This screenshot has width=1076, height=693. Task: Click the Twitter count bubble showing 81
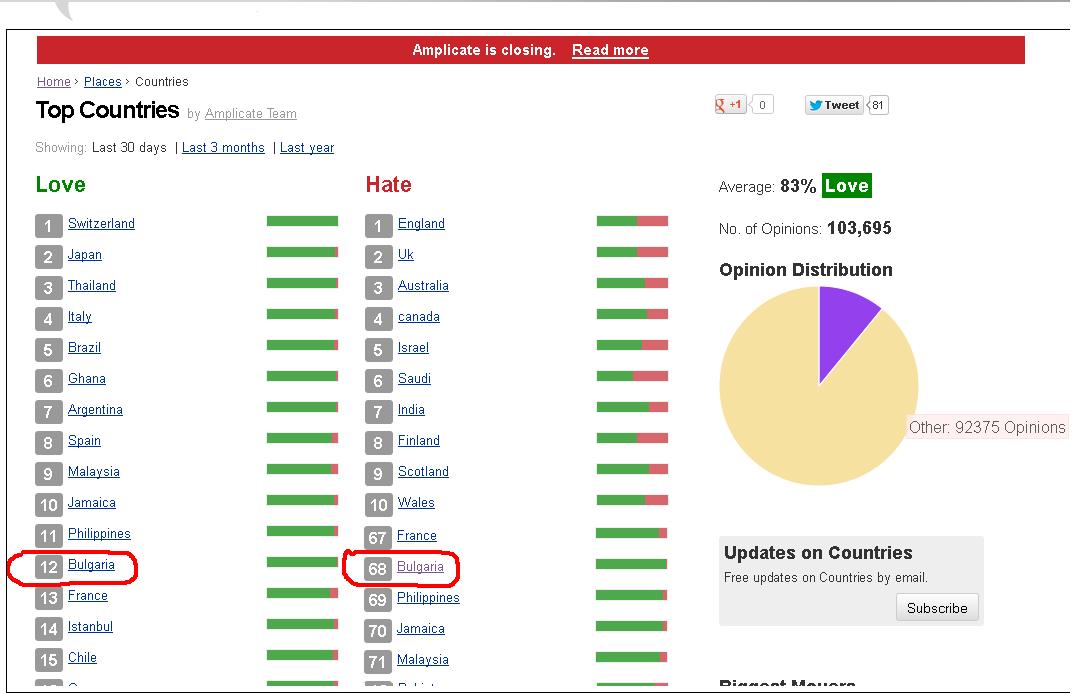tap(878, 105)
